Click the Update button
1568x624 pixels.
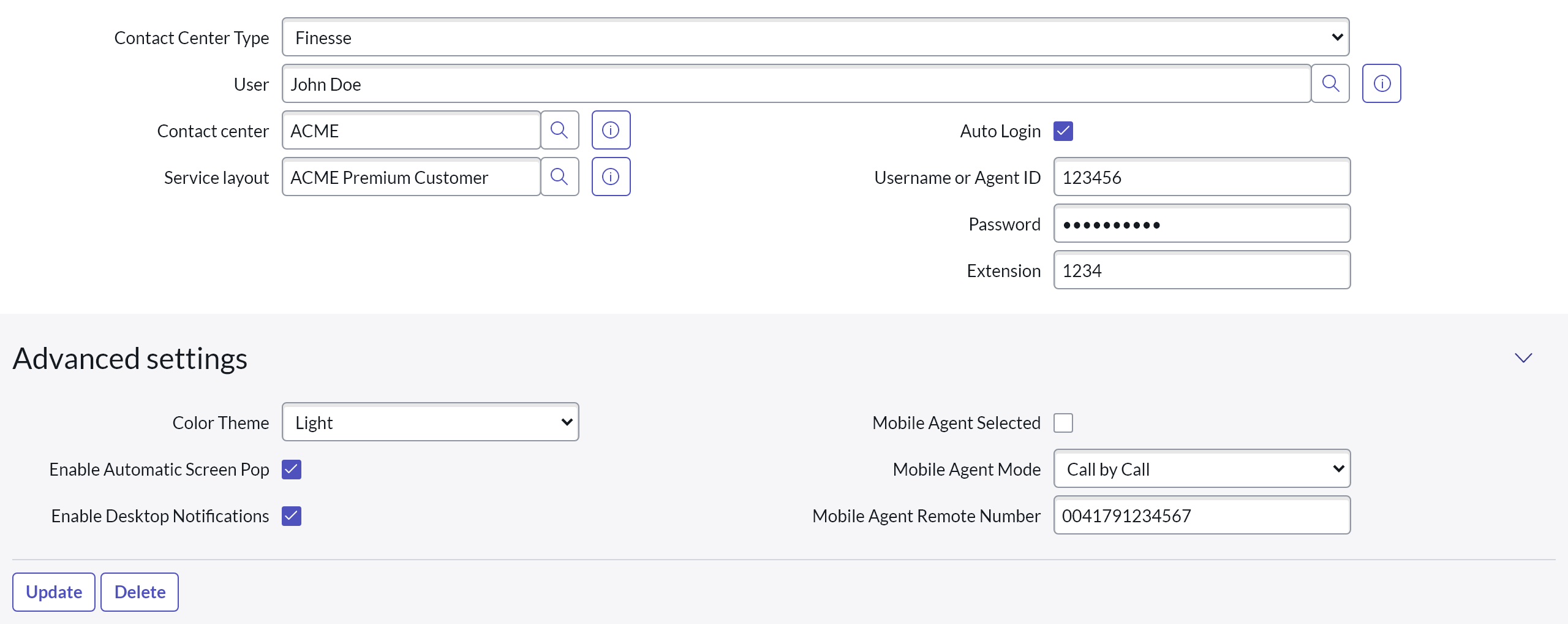coord(54,592)
